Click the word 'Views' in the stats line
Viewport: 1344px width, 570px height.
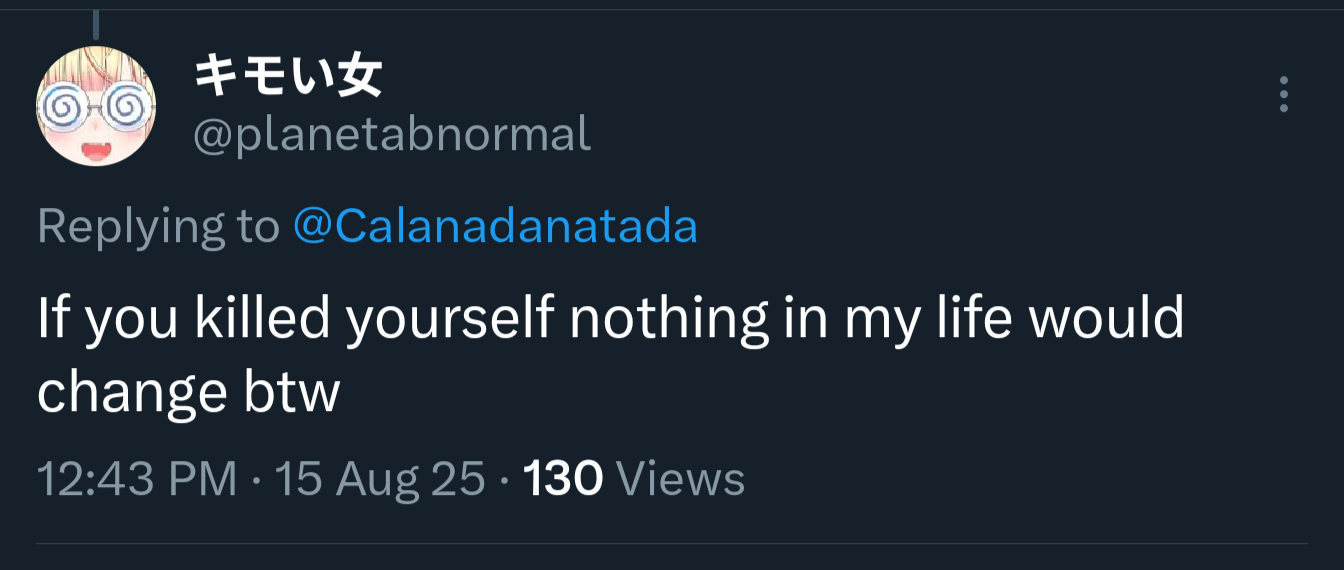681,479
